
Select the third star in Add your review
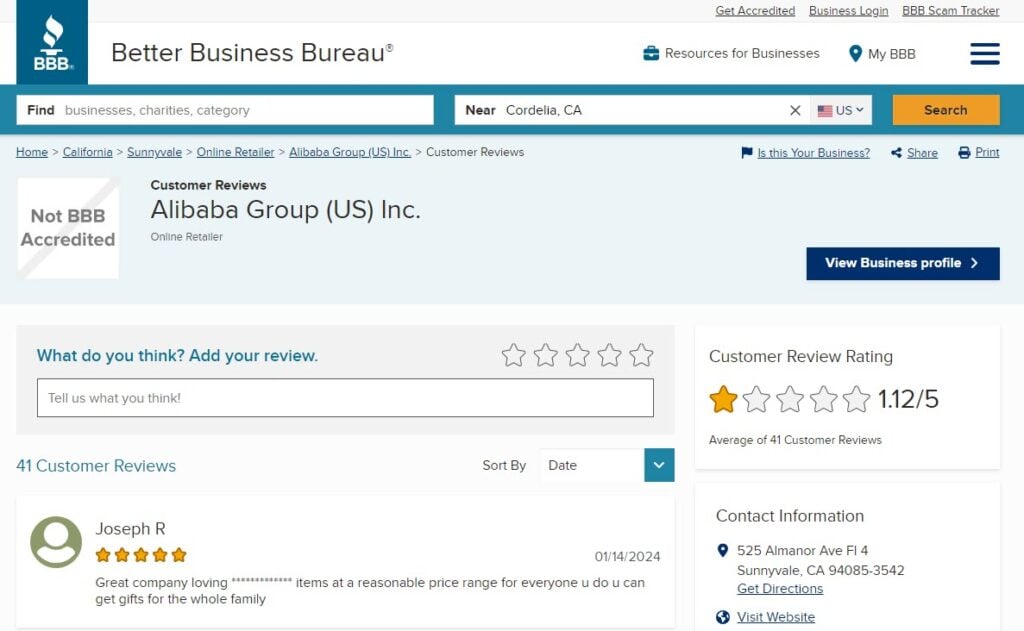tap(577, 355)
